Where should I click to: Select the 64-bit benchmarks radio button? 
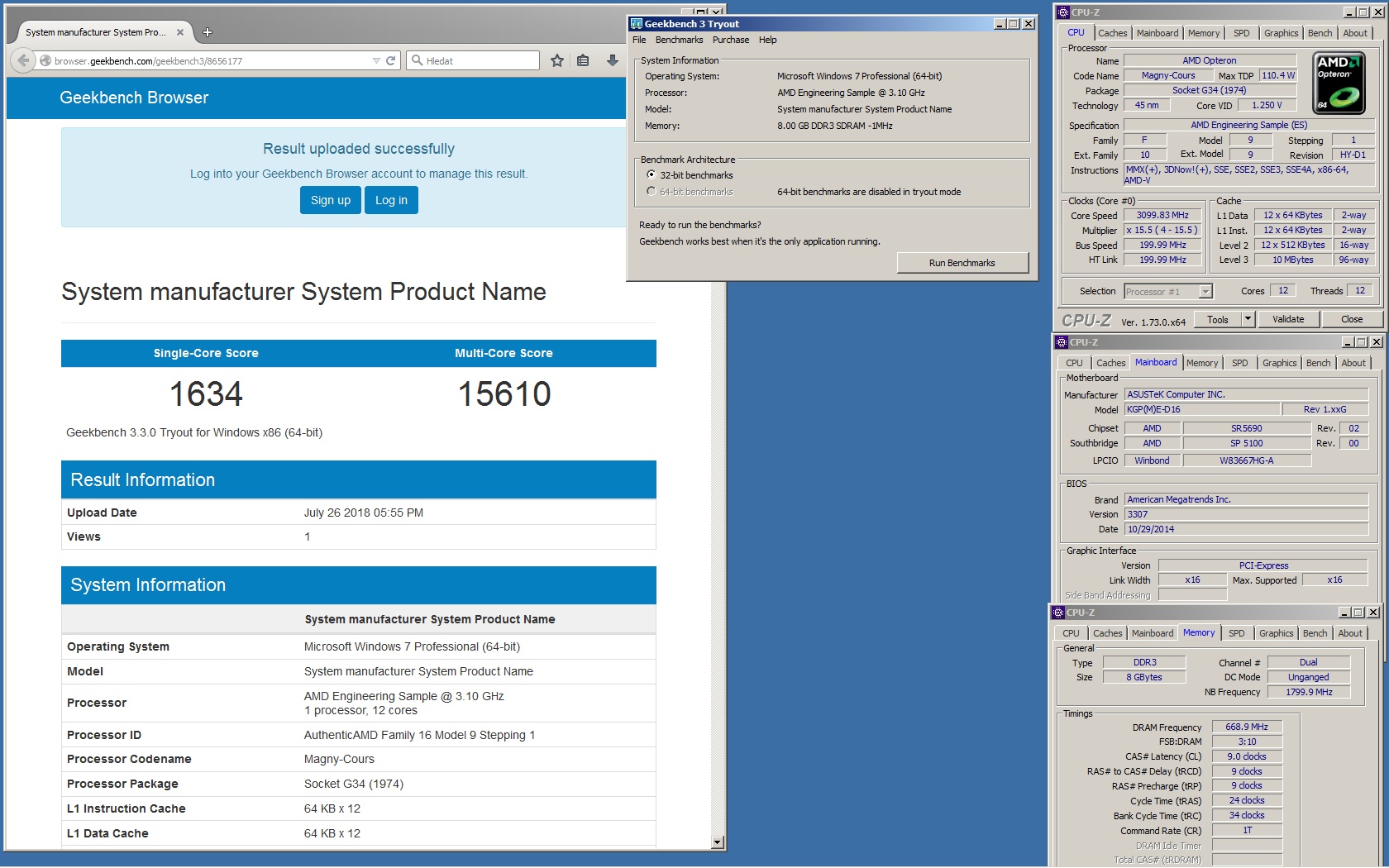coord(652,192)
